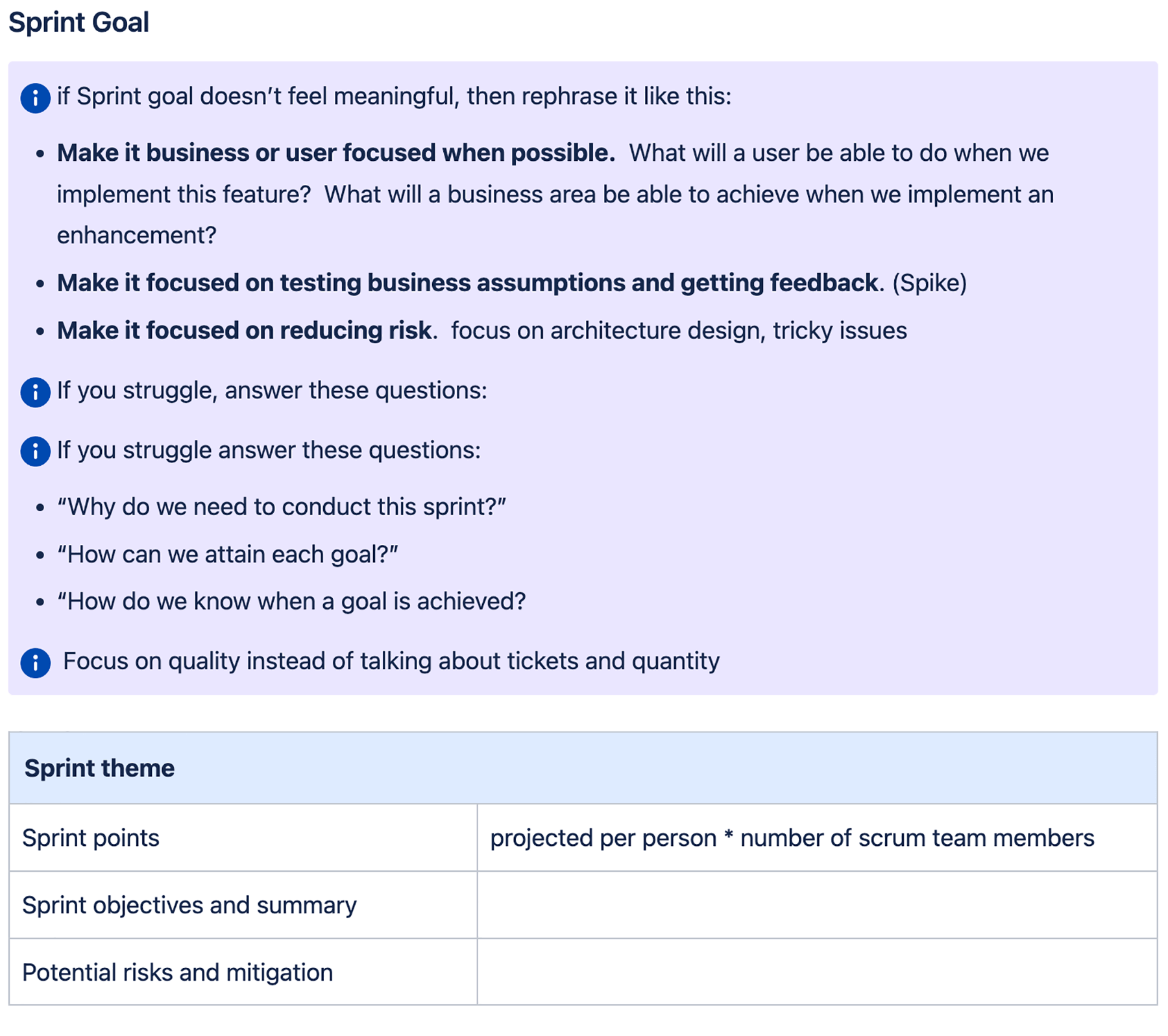Click the "projected per person" table cell

[x=792, y=838]
